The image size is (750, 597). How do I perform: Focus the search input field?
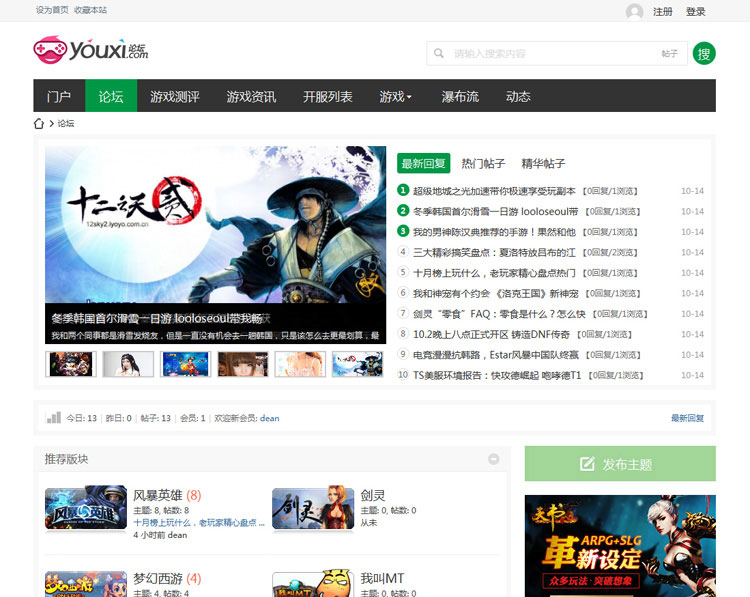click(555, 53)
